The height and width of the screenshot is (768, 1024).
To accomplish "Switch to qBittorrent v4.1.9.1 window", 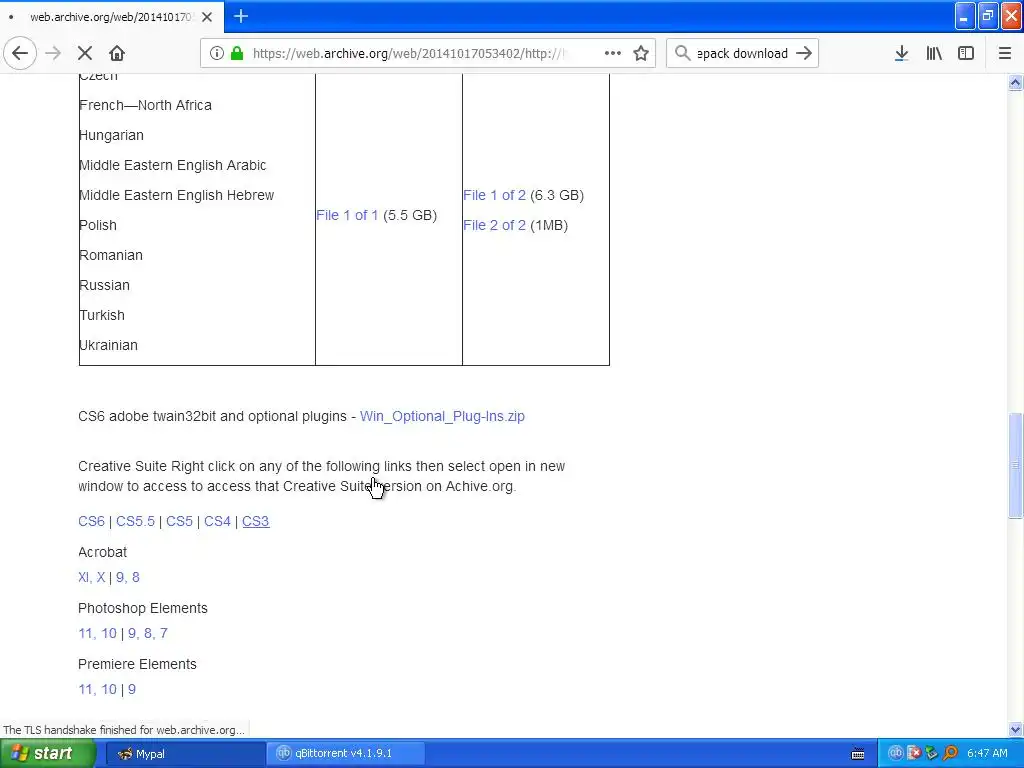I will tap(346, 754).
